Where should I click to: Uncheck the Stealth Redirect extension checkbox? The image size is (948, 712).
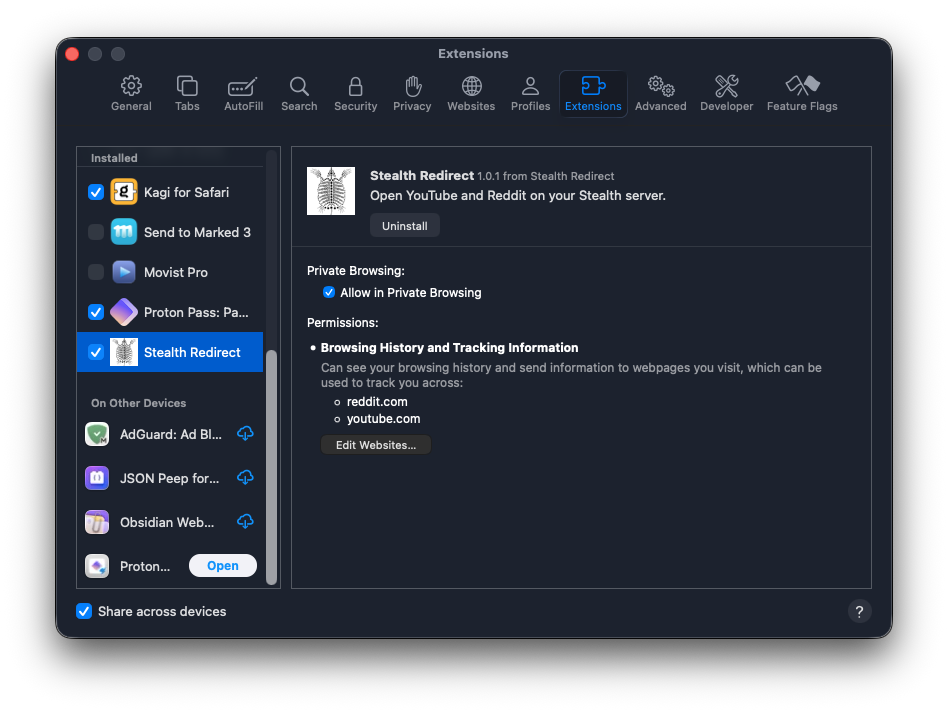(96, 352)
